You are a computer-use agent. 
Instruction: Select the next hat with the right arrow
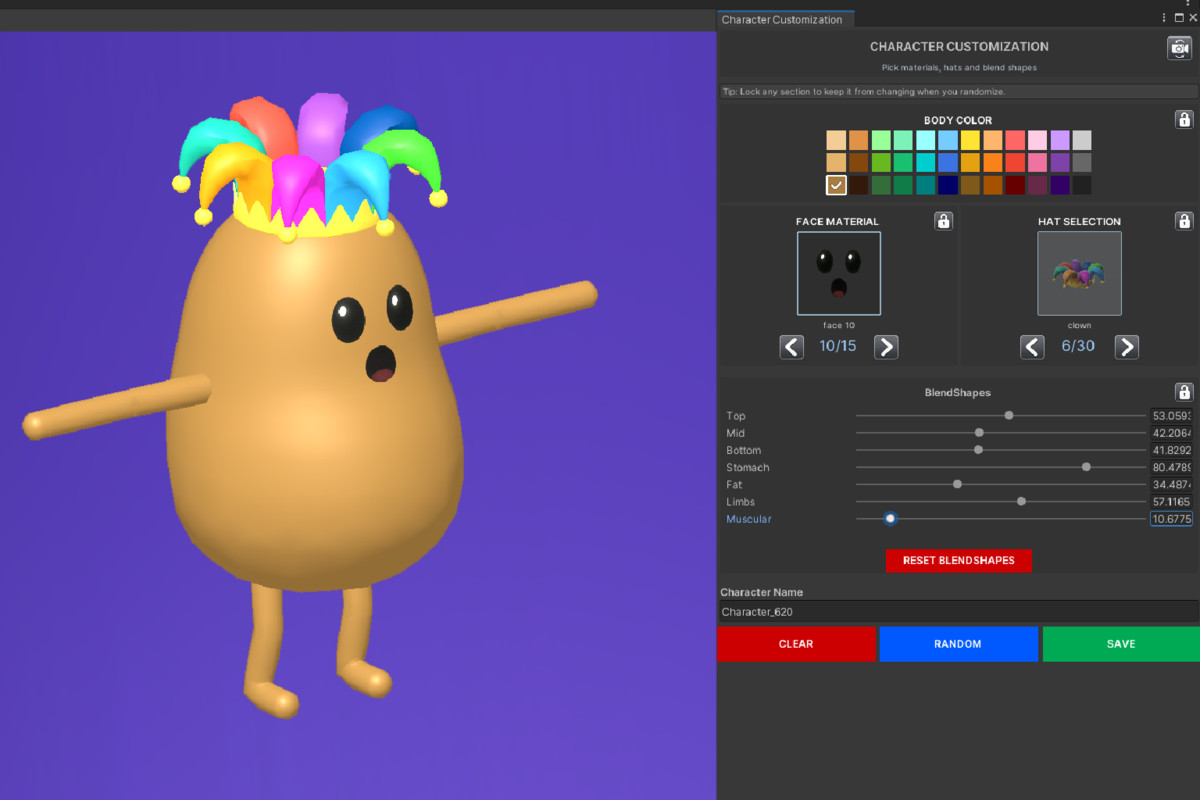click(x=1127, y=346)
